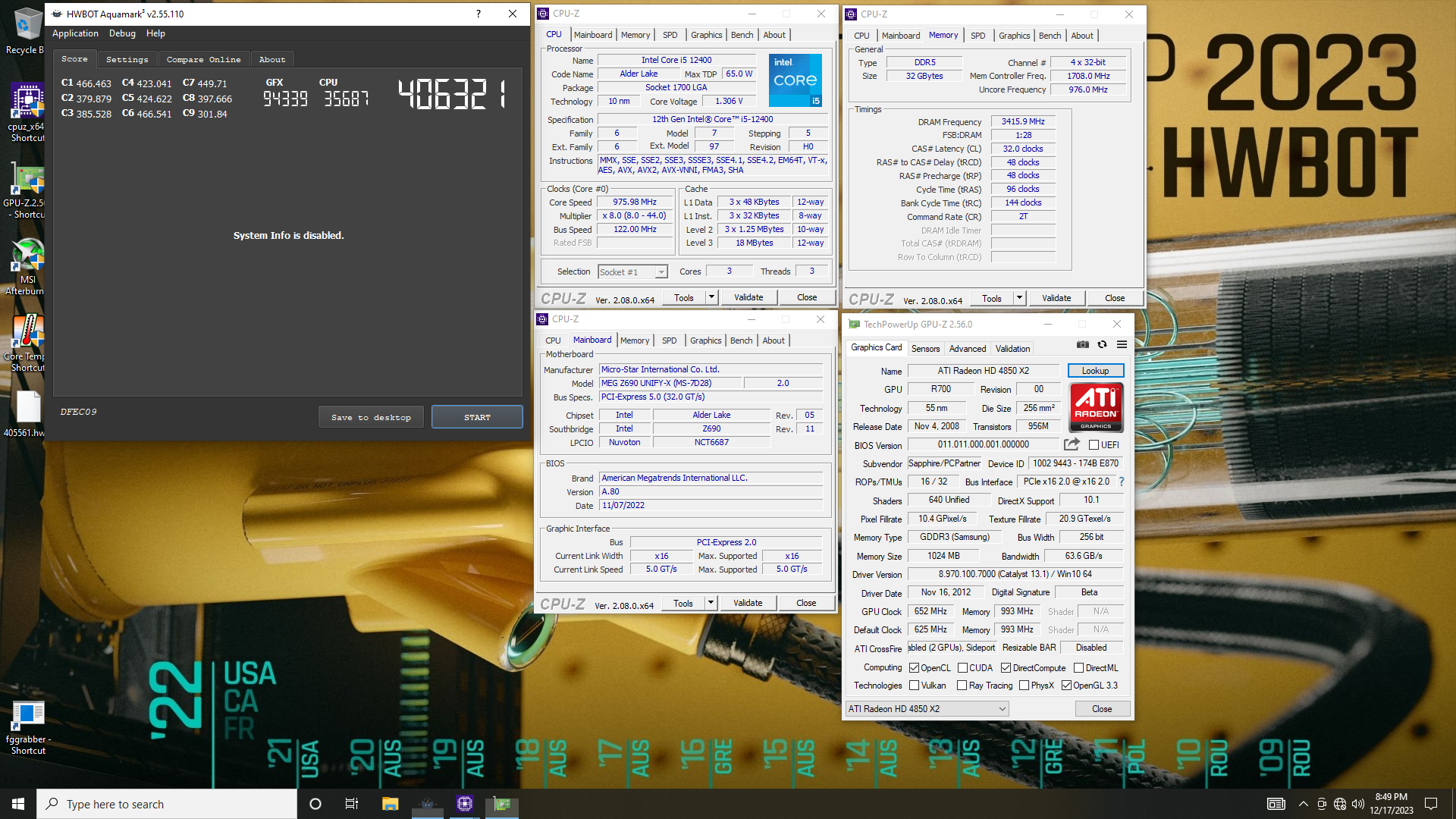
Task: Toggle PhysX checkbox in GPU-Z
Action: pos(1024,686)
